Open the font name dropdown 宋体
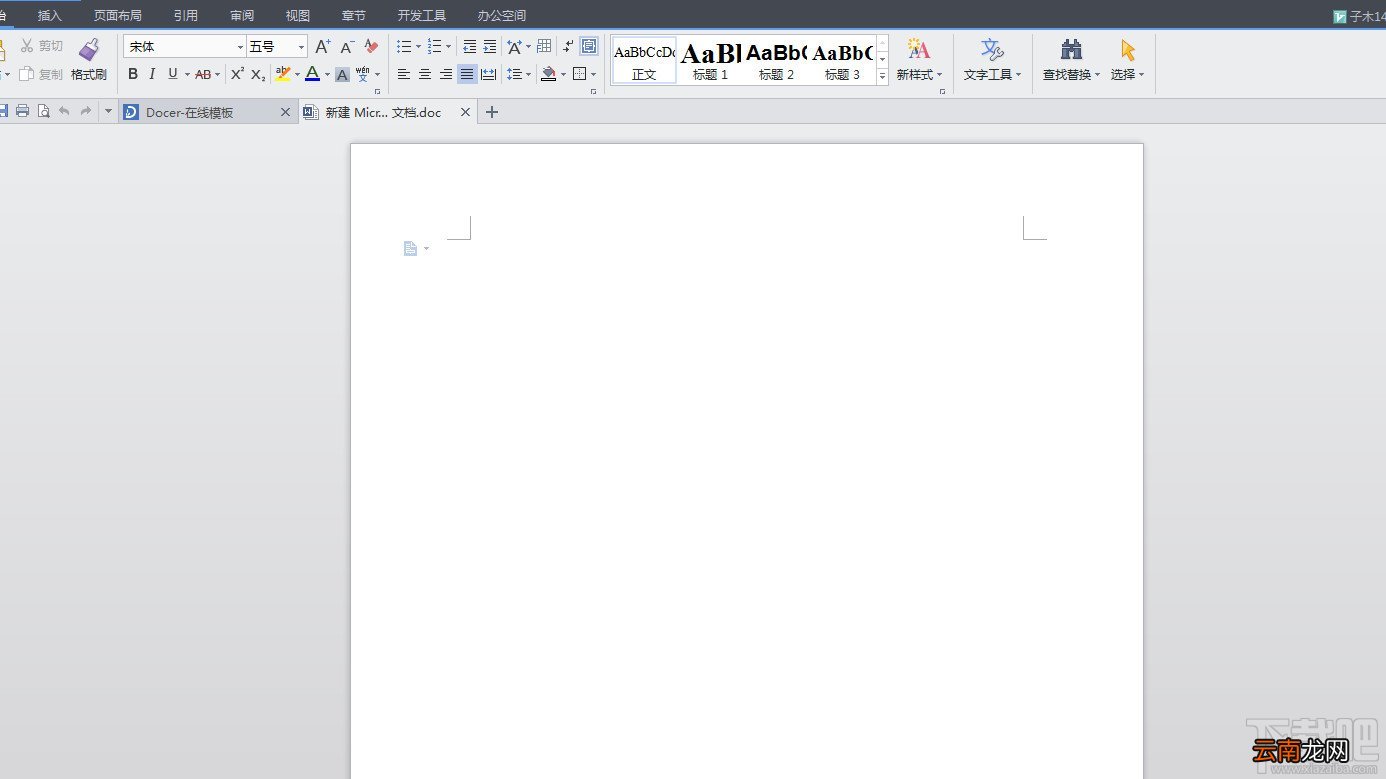Image resolution: width=1386 pixels, height=779 pixels. pos(240,47)
